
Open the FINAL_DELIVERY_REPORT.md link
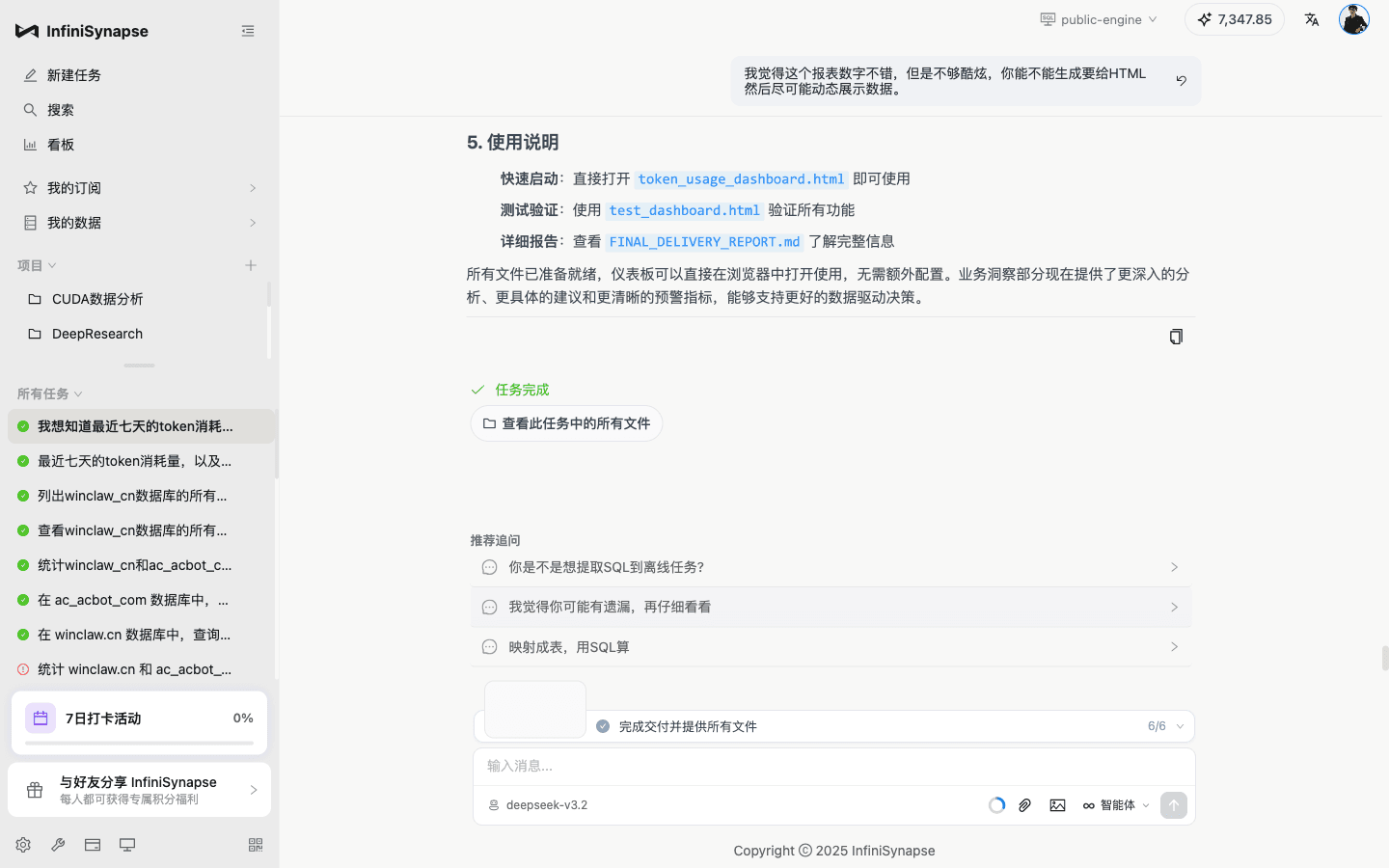point(704,241)
